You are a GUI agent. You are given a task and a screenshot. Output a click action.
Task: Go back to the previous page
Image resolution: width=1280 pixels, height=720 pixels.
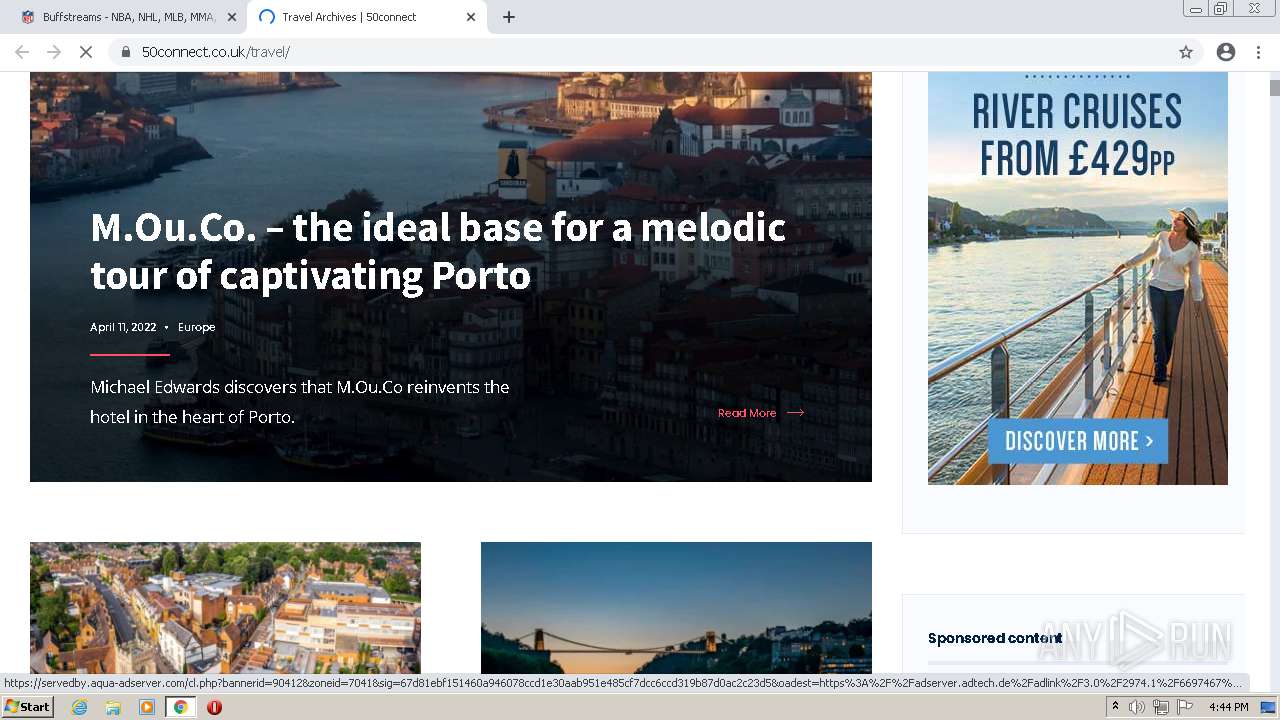pyautogui.click(x=22, y=52)
